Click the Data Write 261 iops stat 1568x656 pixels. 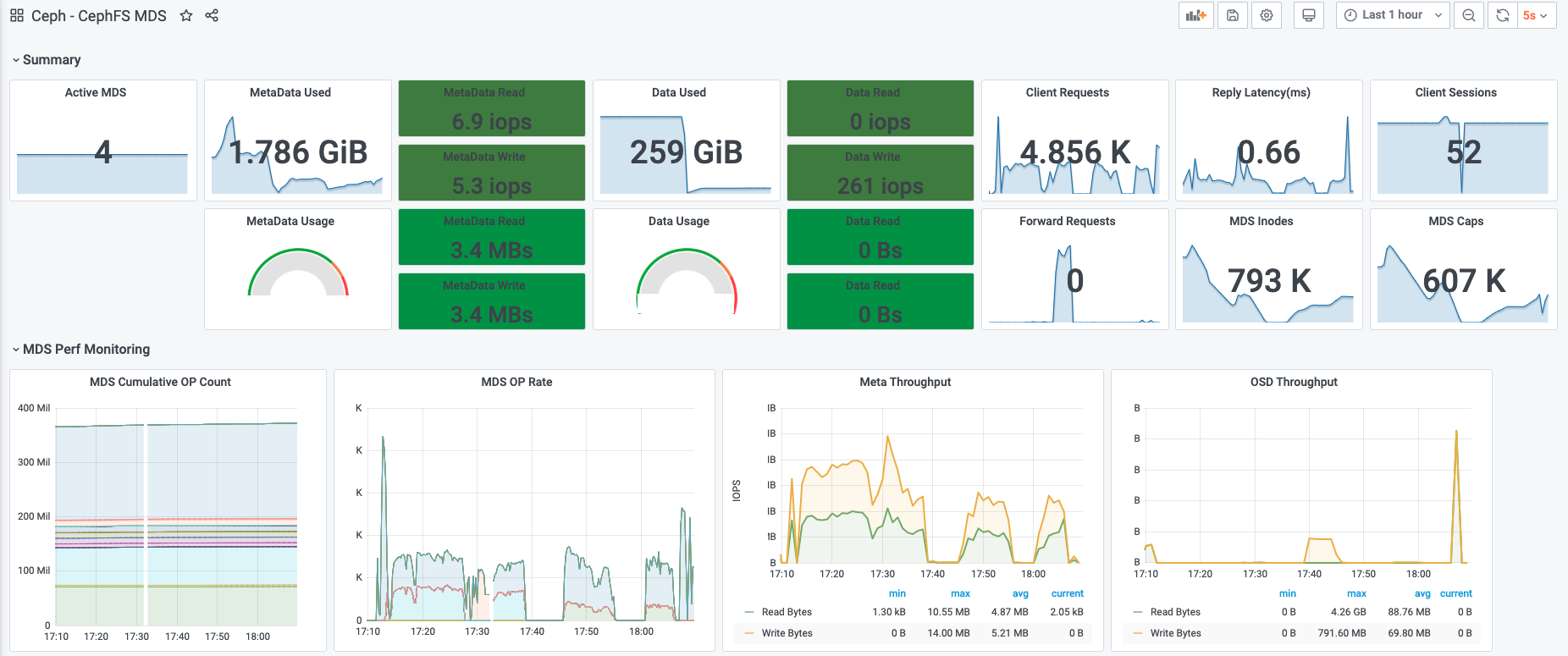click(x=881, y=173)
